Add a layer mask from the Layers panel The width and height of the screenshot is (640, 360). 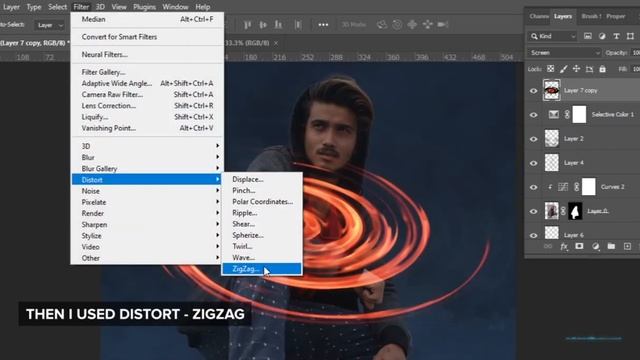tap(579, 247)
